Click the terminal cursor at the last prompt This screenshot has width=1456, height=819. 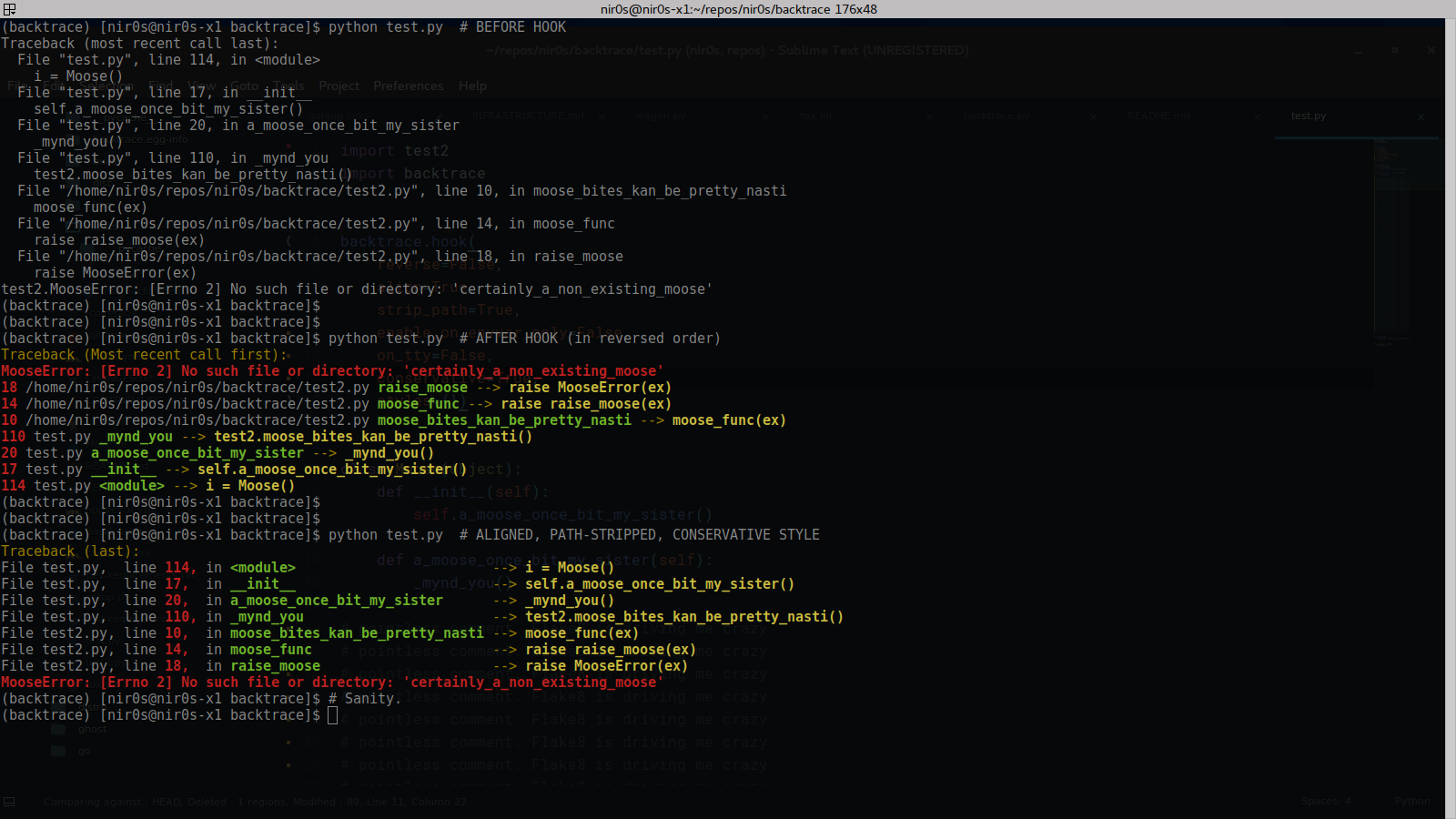coord(332,715)
